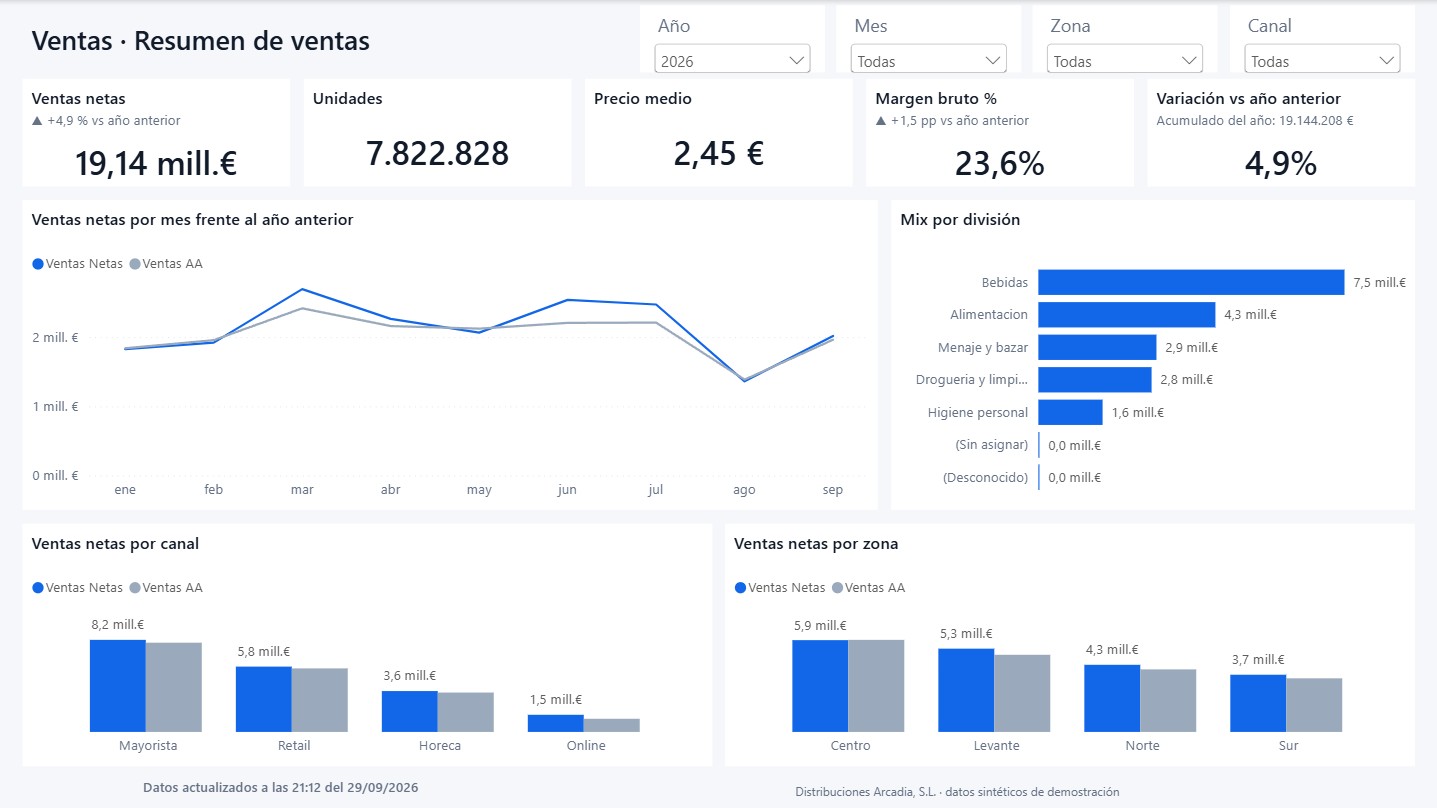Select the Alimentacion bar in division chart
The image size is (1437, 808).
click(x=1126, y=315)
